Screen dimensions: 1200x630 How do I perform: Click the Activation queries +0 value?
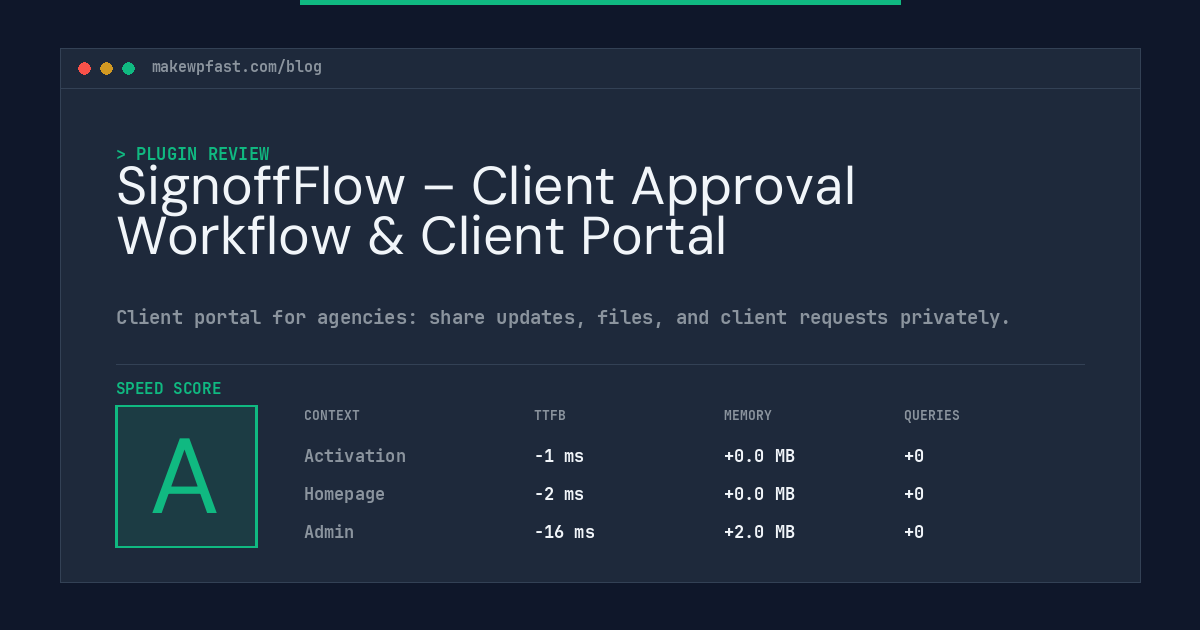point(914,456)
